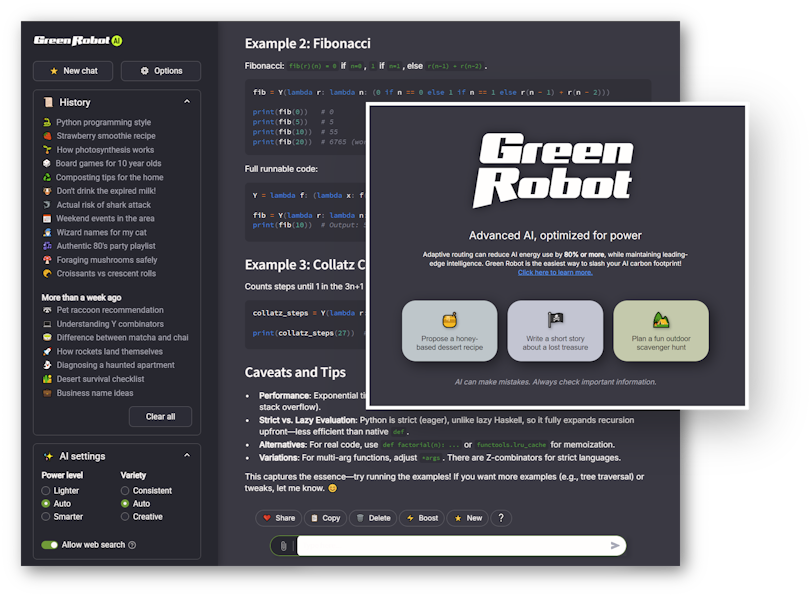Click the send arrow icon
The width and height of the screenshot is (812, 597).
[615, 546]
